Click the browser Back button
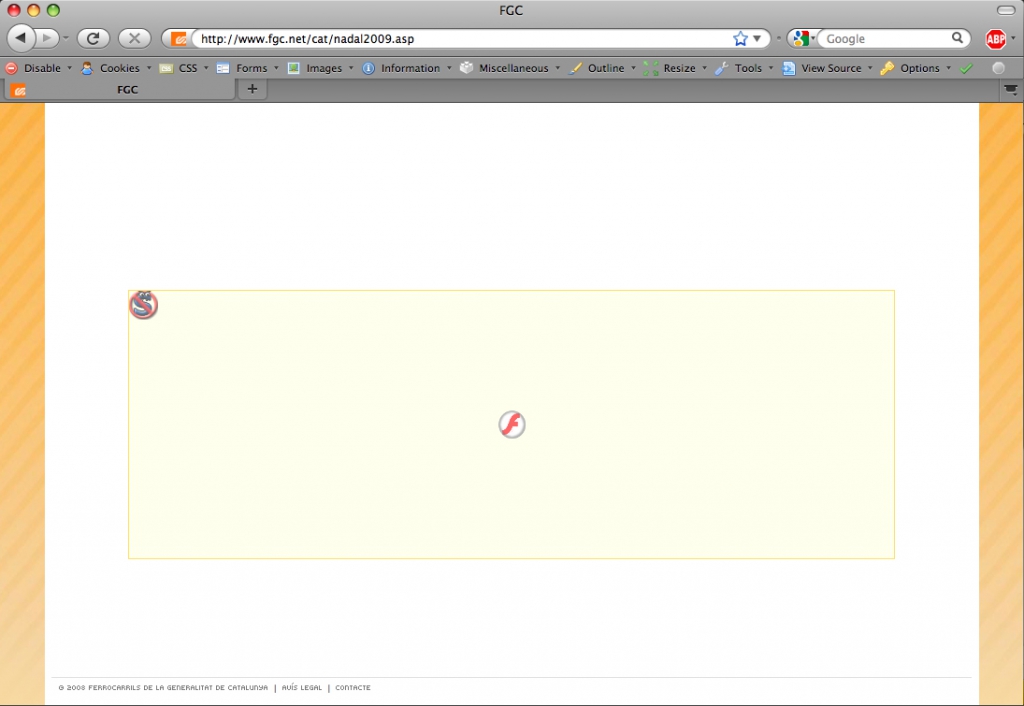1024x706 pixels. point(22,38)
